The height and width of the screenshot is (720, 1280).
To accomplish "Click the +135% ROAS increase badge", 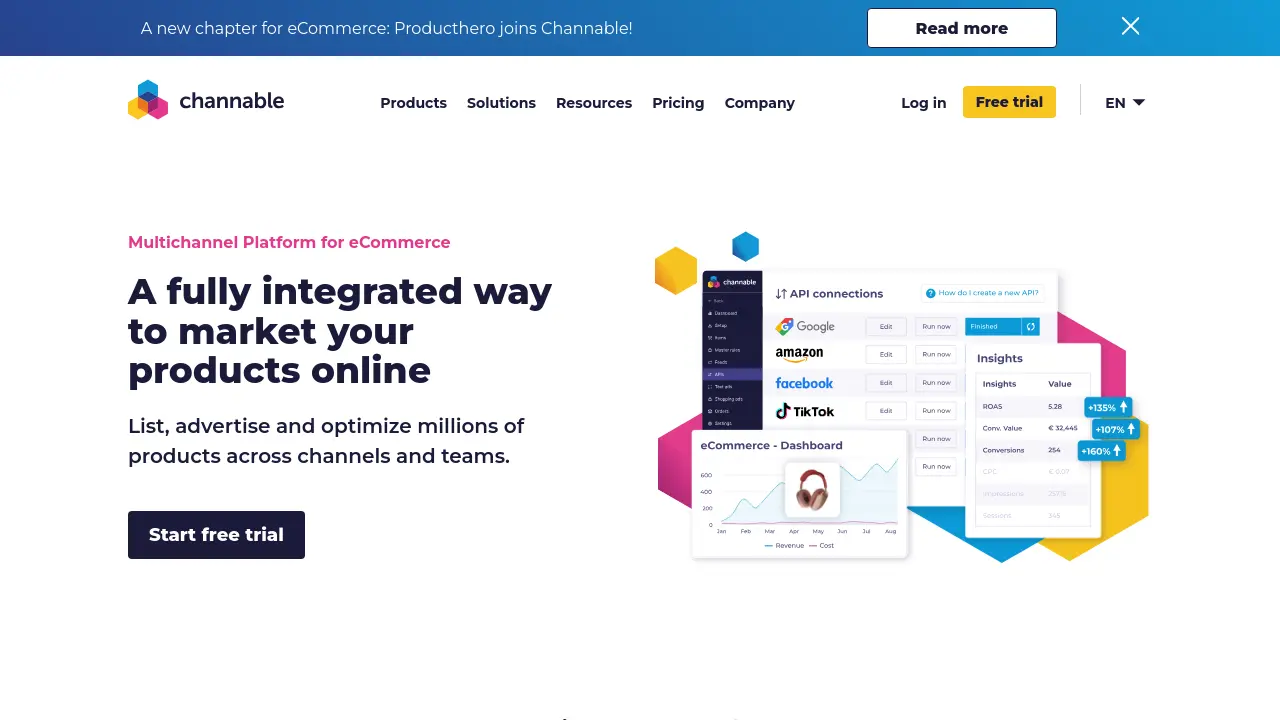I will coord(1108,407).
